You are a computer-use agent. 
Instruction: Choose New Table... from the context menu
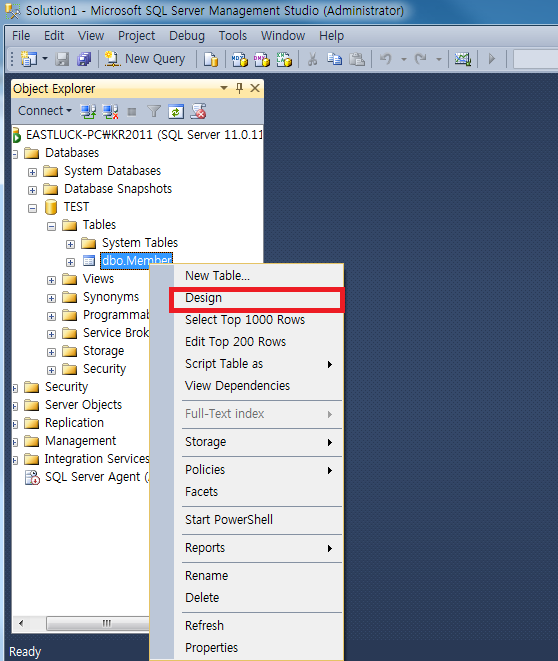217,276
